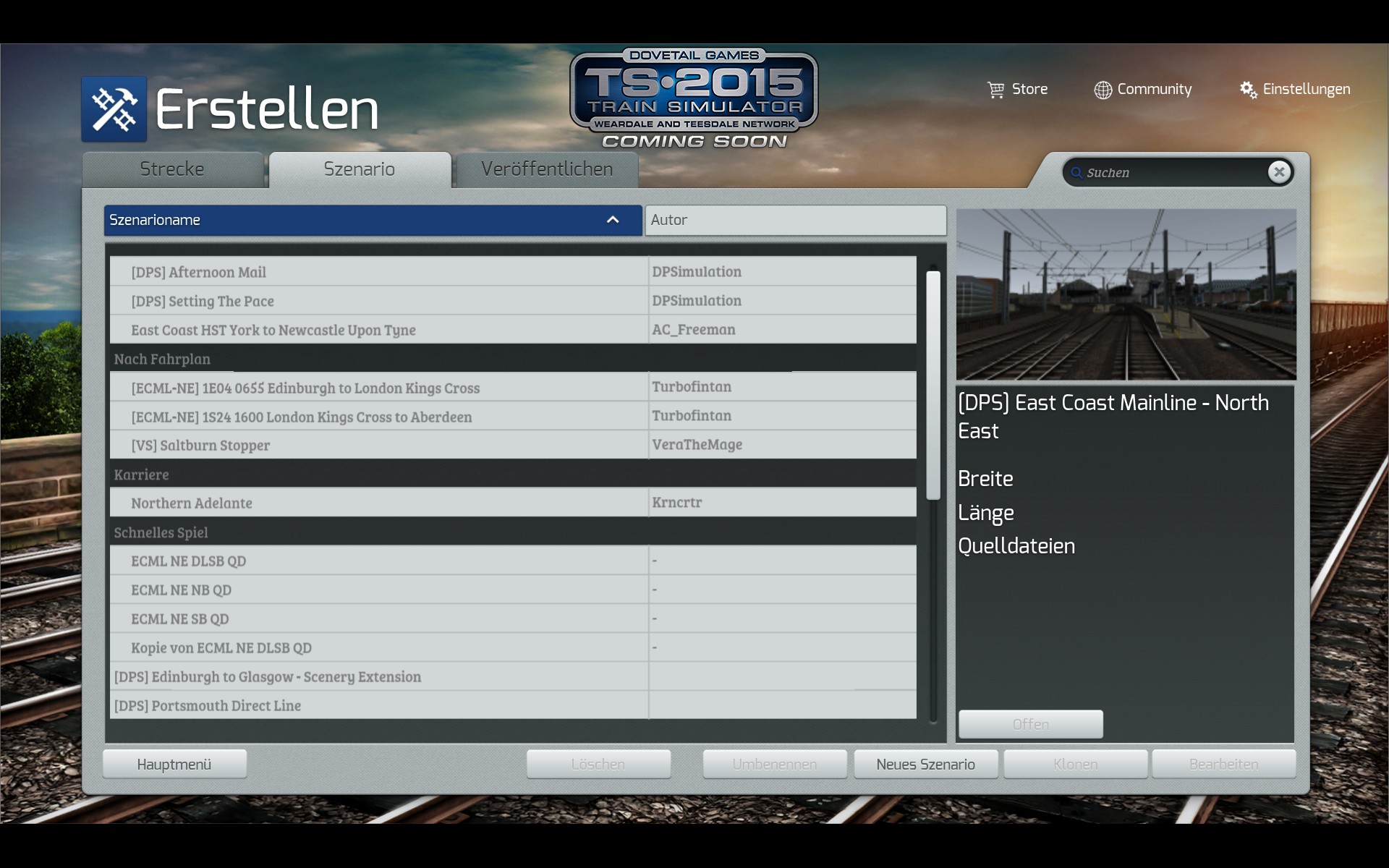The image size is (1389, 868).
Task: Toggle sort arrow on Szenarioname column
Action: (x=613, y=220)
